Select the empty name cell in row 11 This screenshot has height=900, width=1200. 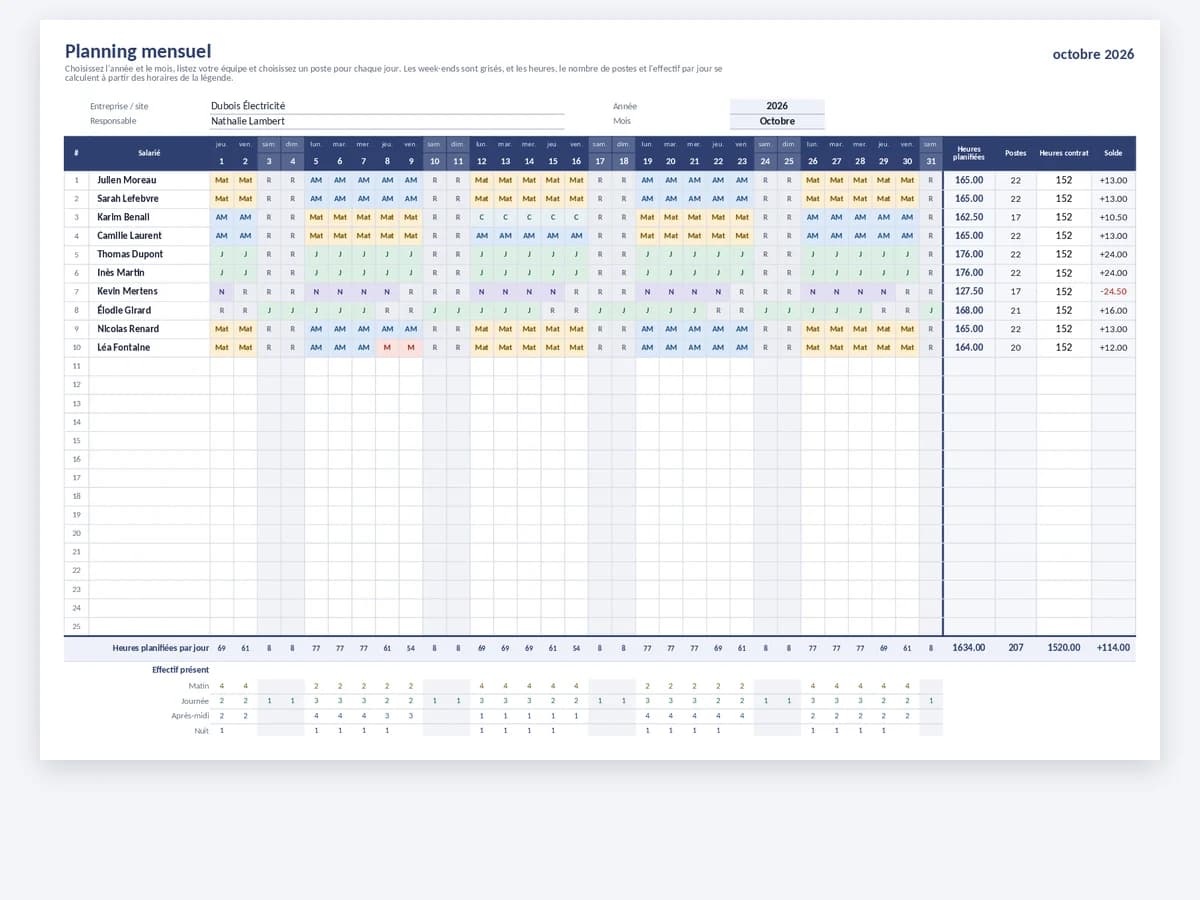[149, 366]
